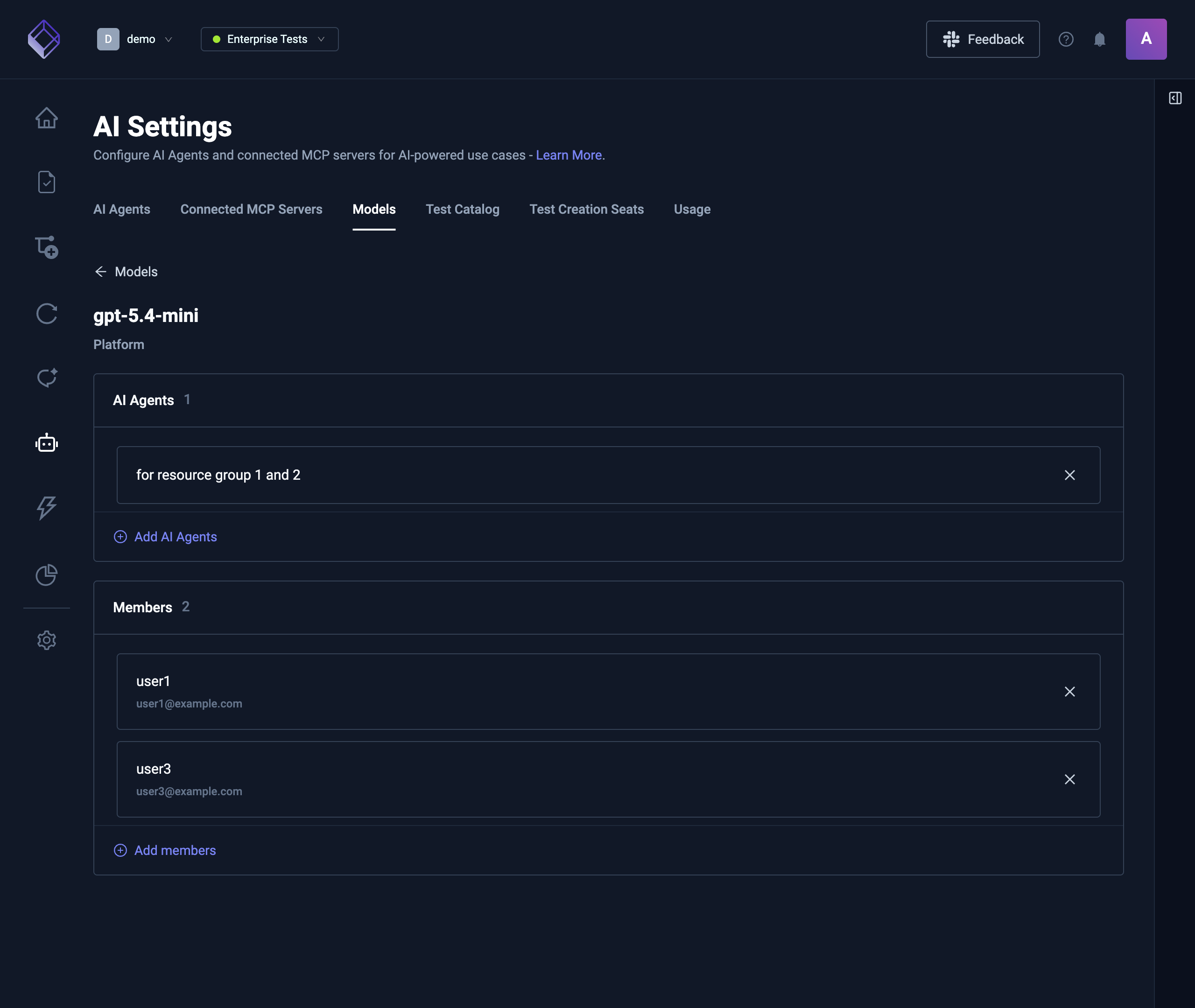Select the Models tab
1195x1008 pixels.
pyautogui.click(x=374, y=209)
